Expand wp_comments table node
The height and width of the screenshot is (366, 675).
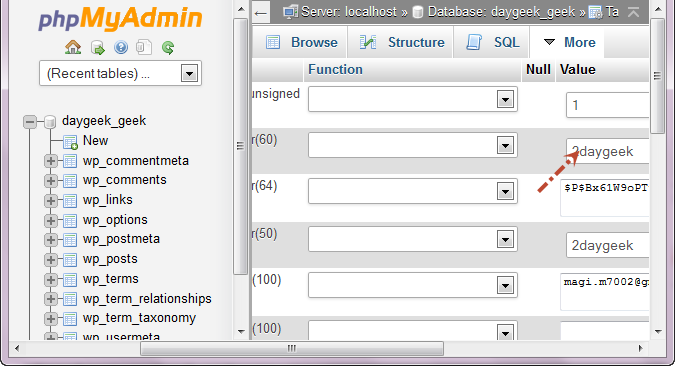50,180
